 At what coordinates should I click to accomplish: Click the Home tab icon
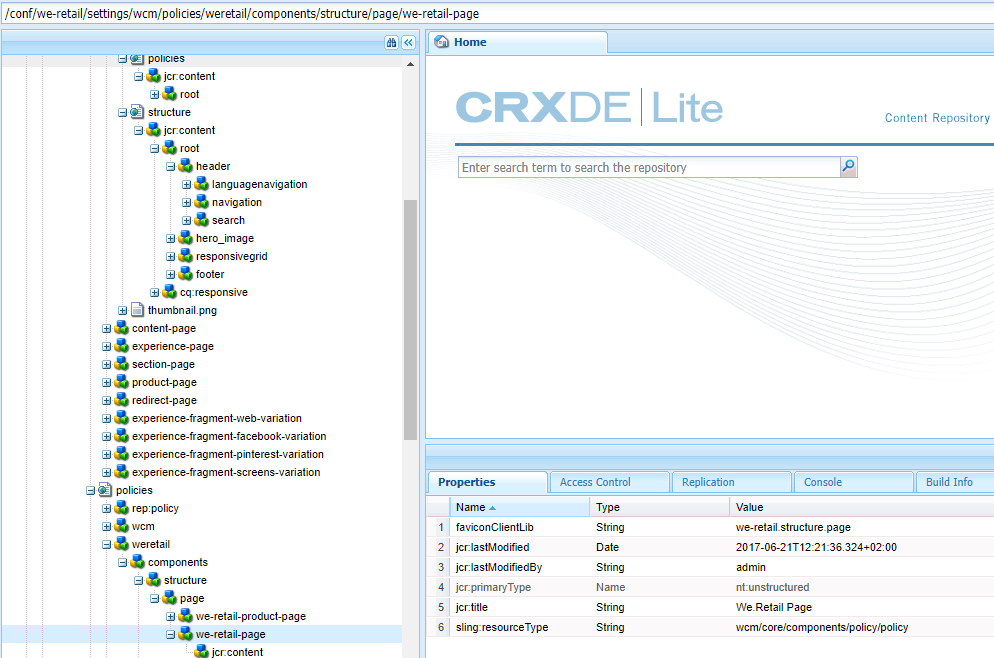pos(442,42)
